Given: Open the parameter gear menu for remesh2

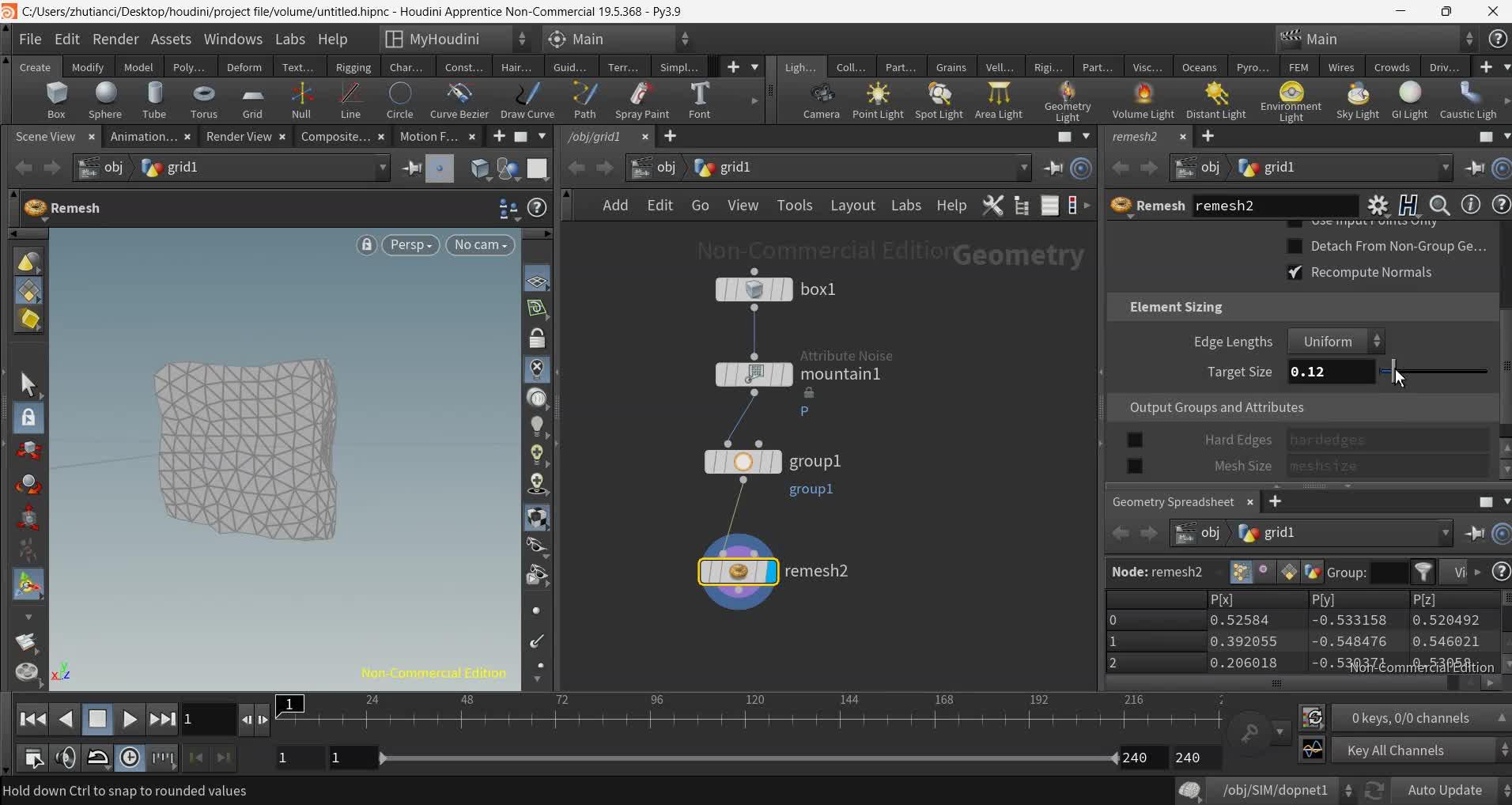Looking at the screenshot, I should (x=1378, y=206).
